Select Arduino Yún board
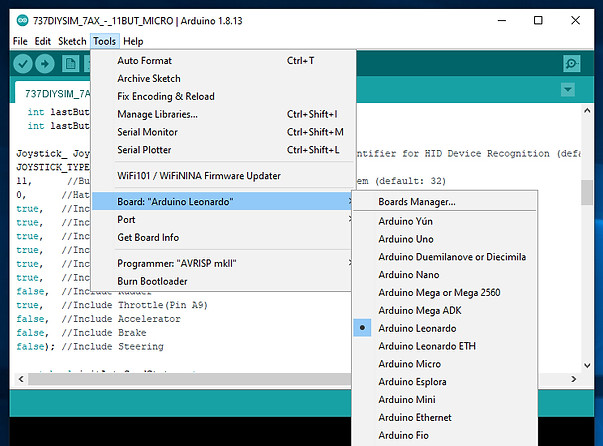Viewport: 603px width, 446px height. (x=445, y=221)
